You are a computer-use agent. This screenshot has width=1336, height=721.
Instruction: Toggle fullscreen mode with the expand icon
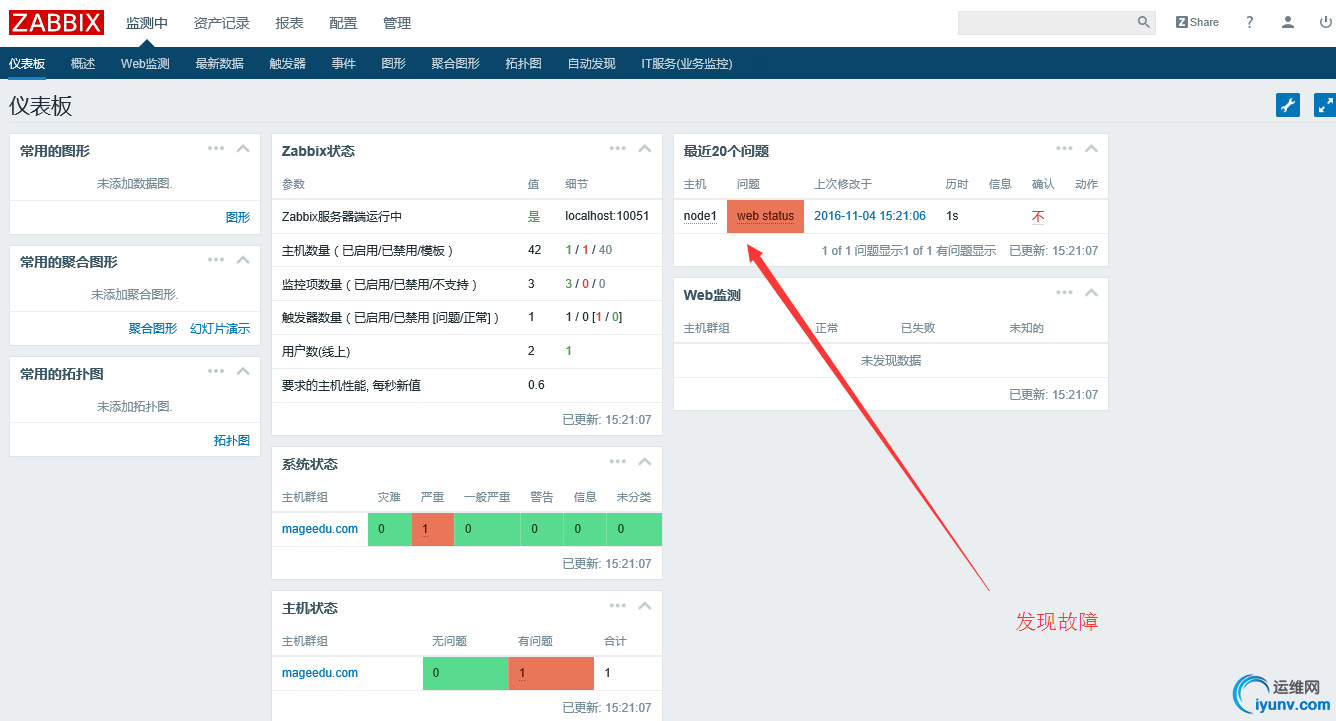[1325, 105]
